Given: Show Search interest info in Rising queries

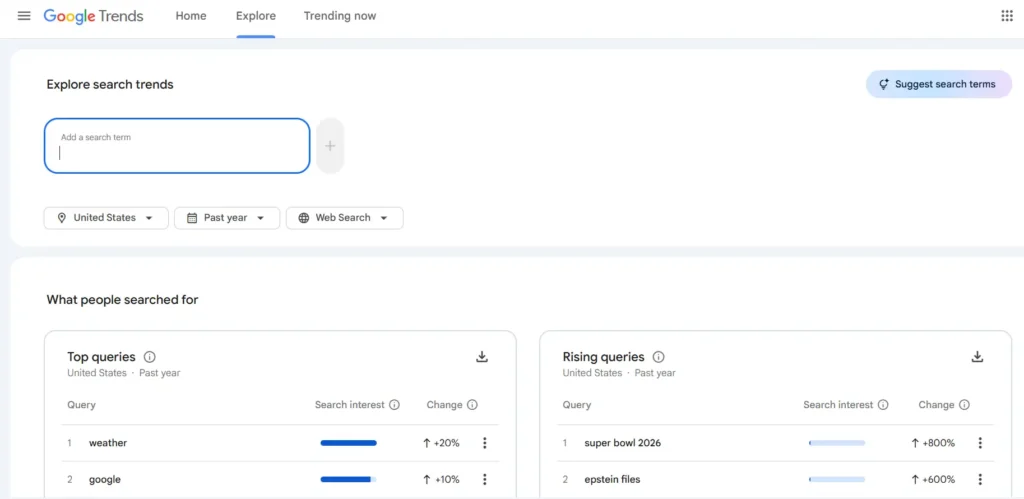Looking at the screenshot, I should pyautogui.click(x=883, y=405).
